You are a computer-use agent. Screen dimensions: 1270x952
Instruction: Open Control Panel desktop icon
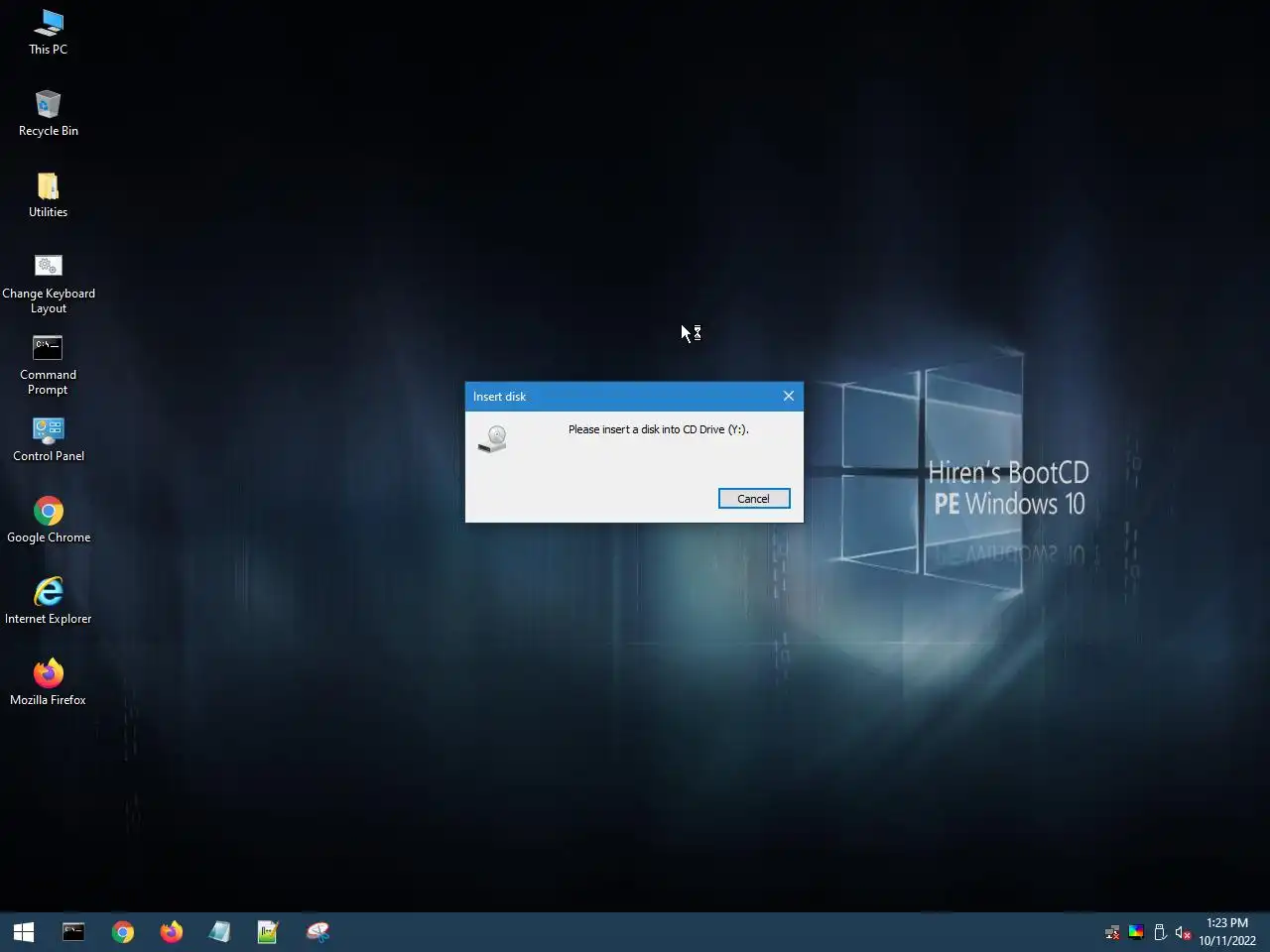tap(48, 439)
